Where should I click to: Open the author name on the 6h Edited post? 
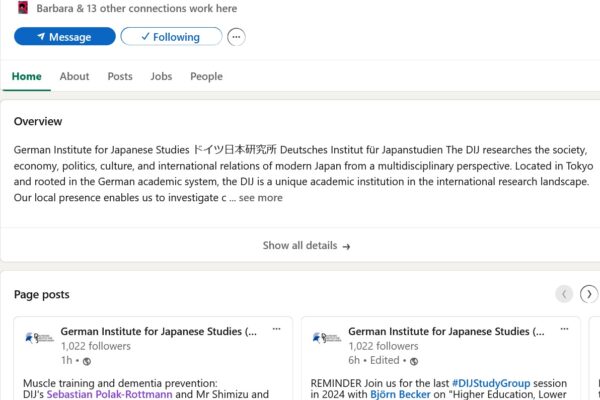[x=446, y=331]
